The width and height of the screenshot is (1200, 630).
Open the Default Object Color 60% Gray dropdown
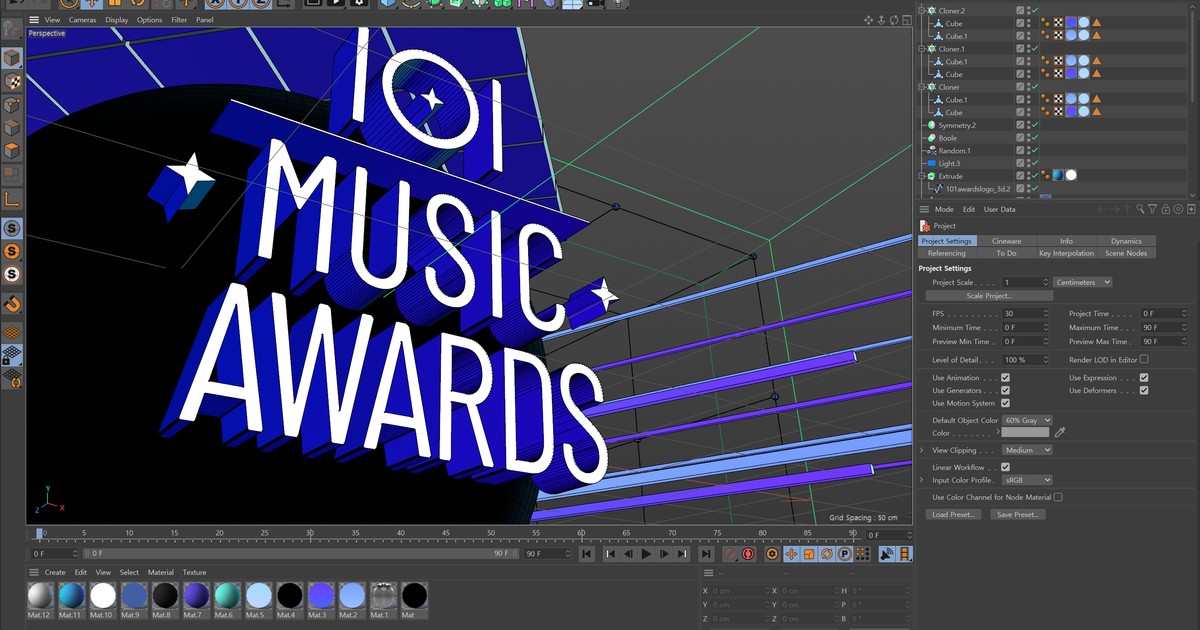(x=1026, y=420)
